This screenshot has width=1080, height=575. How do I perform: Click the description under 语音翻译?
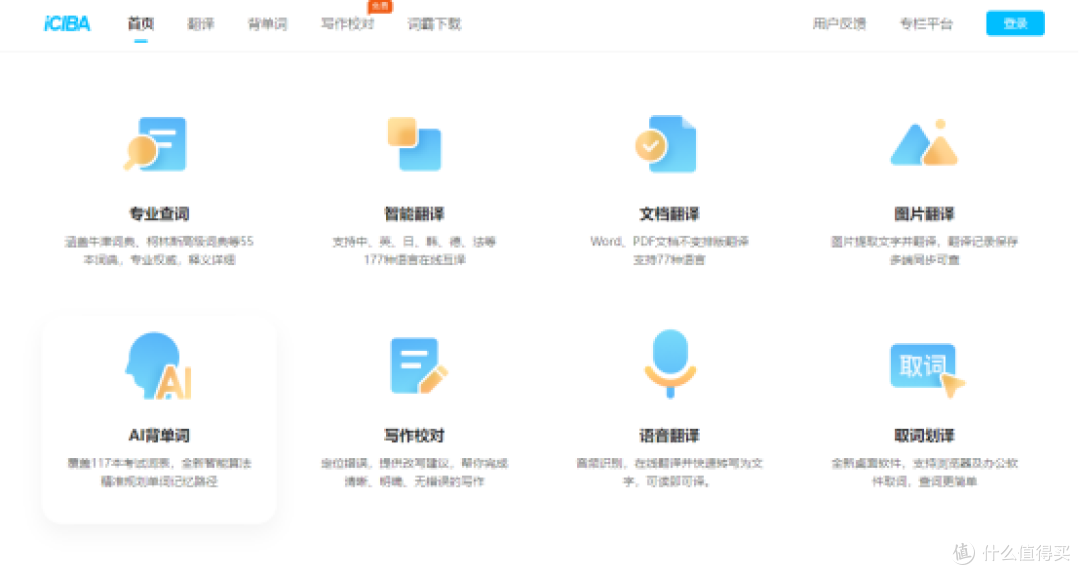pyautogui.click(x=669, y=472)
